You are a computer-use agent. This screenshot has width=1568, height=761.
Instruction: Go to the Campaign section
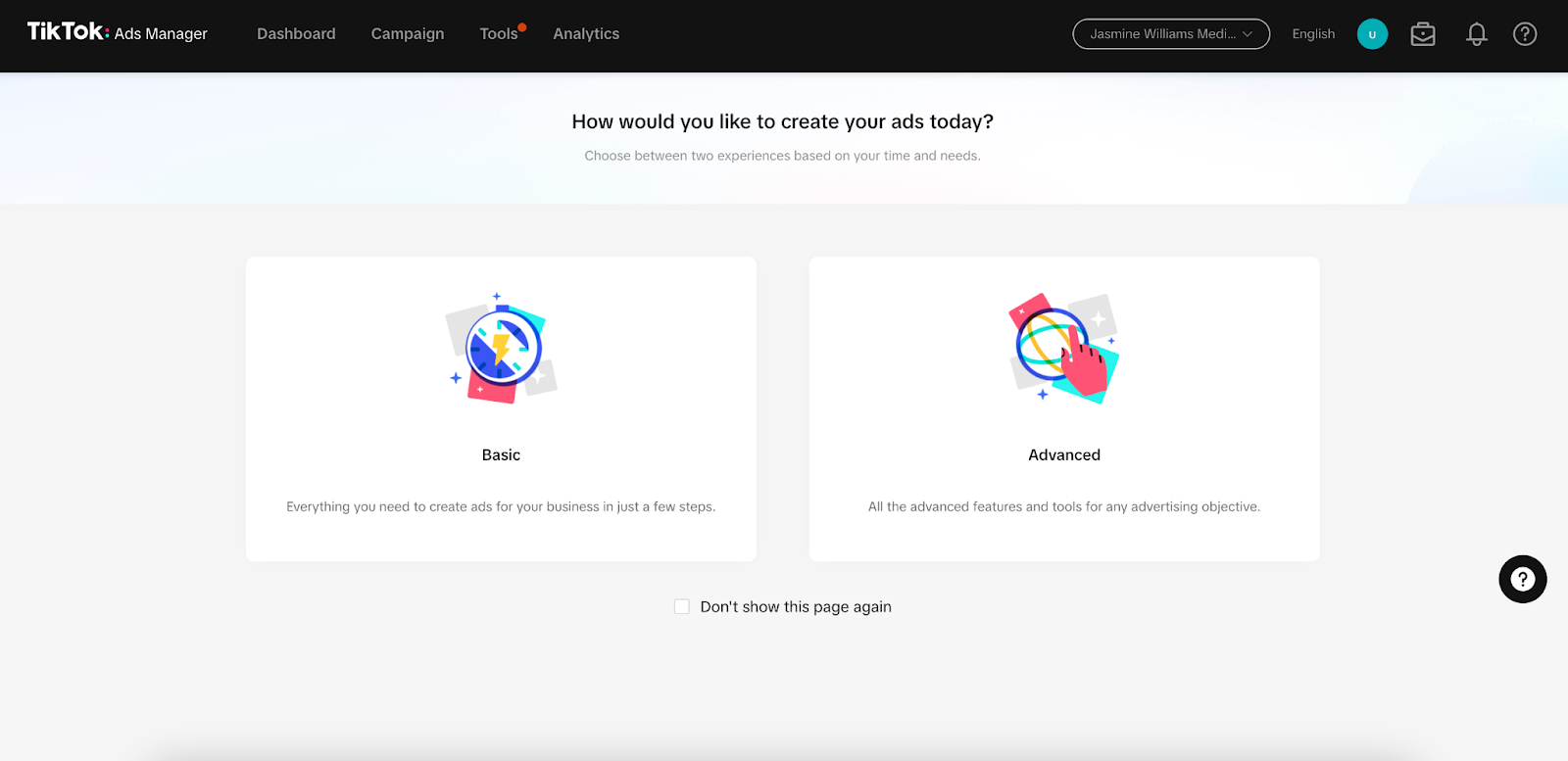coord(408,34)
